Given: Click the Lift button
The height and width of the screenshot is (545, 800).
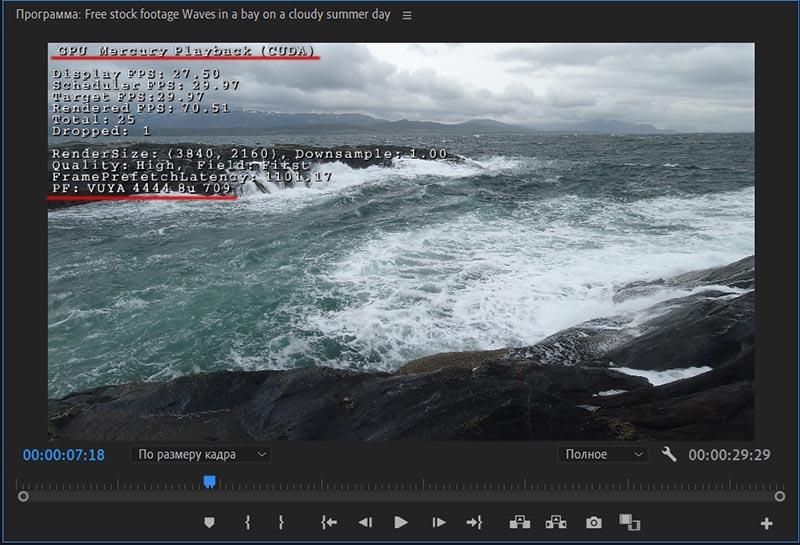Looking at the screenshot, I should coord(519,522).
